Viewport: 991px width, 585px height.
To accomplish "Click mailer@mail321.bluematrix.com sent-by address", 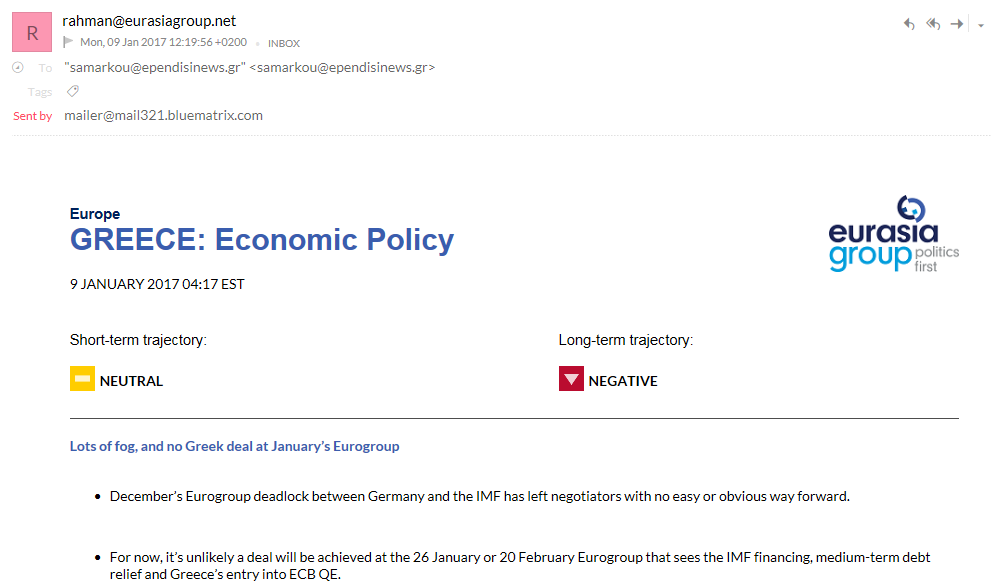I will pyautogui.click(x=163, y=116).
